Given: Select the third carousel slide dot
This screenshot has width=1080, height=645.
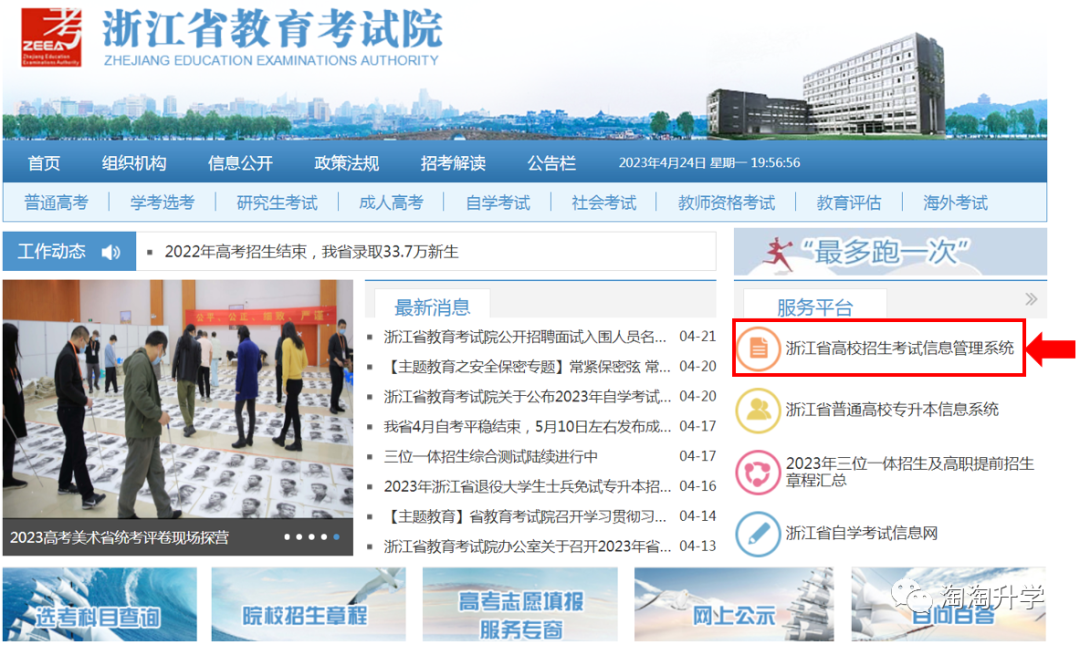Looking at the screenshot, I should click(312, 537).
